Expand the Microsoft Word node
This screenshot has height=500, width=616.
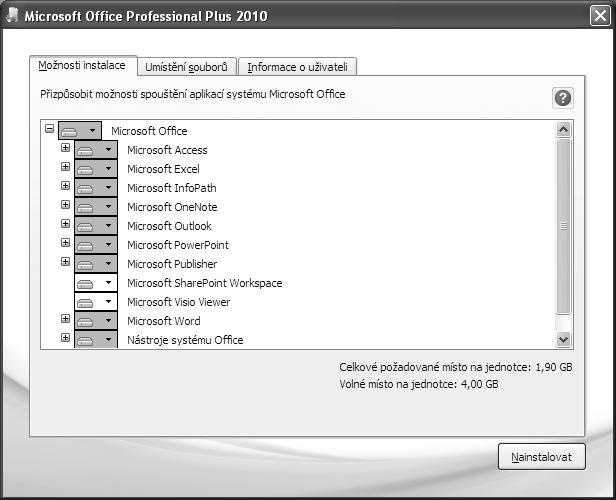pos(65,318)
